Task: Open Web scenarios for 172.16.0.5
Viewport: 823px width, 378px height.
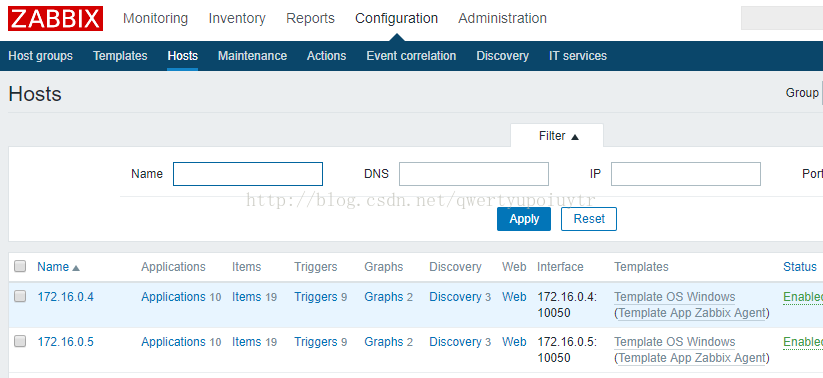Action: (514, 342)
